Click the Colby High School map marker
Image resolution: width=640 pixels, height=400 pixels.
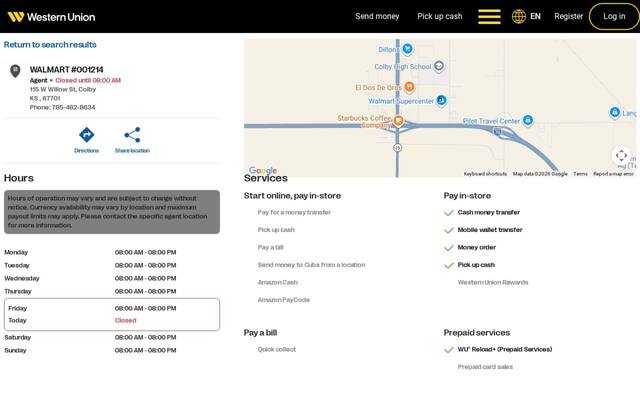(439, 66)
